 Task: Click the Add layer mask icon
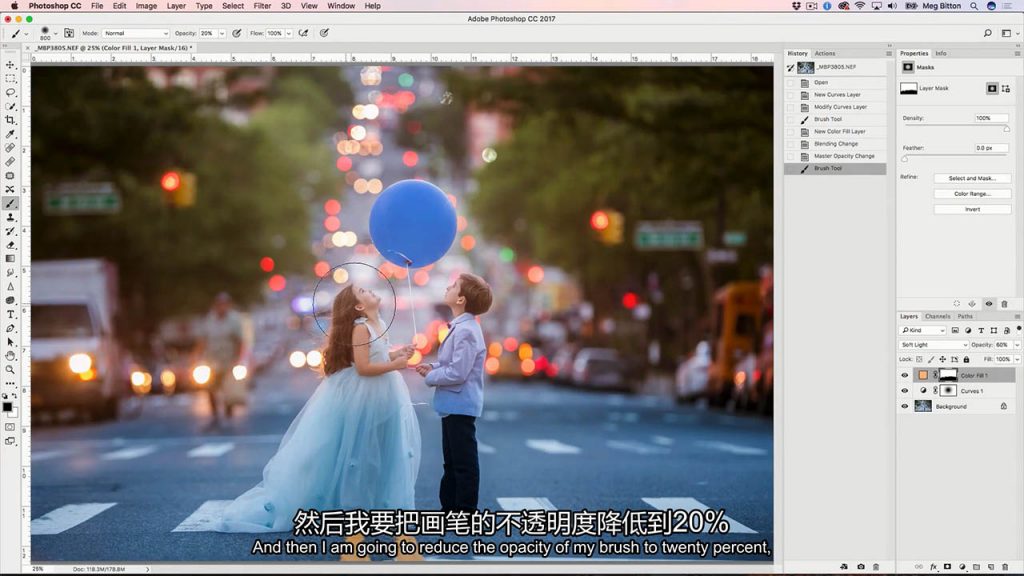[947, 567]
